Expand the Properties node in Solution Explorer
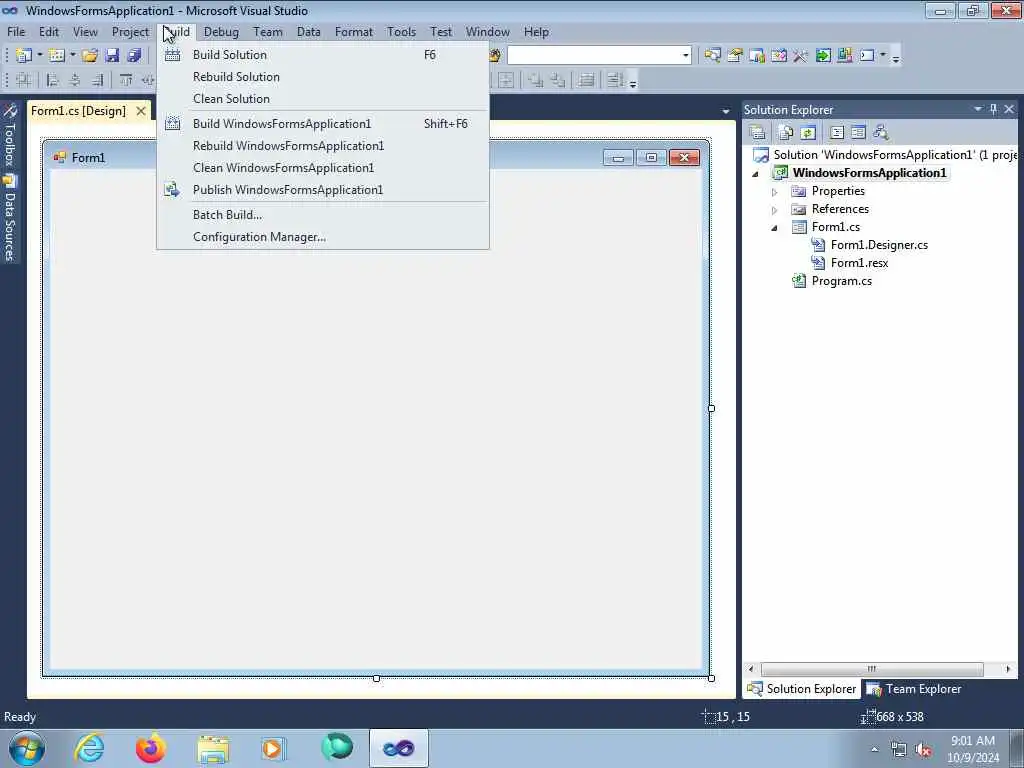Viewport: 1024px width, 768px height. [775, 192]
